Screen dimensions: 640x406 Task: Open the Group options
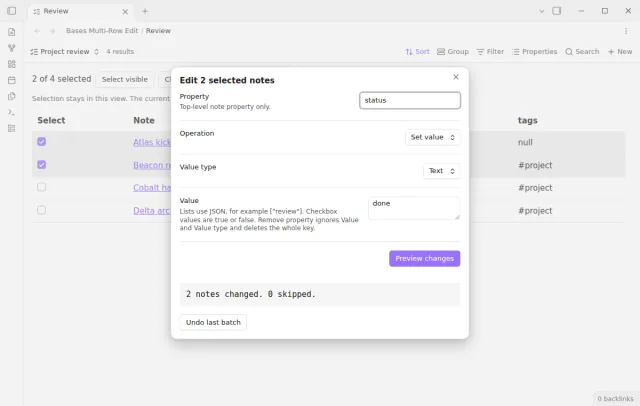[453, 52]
